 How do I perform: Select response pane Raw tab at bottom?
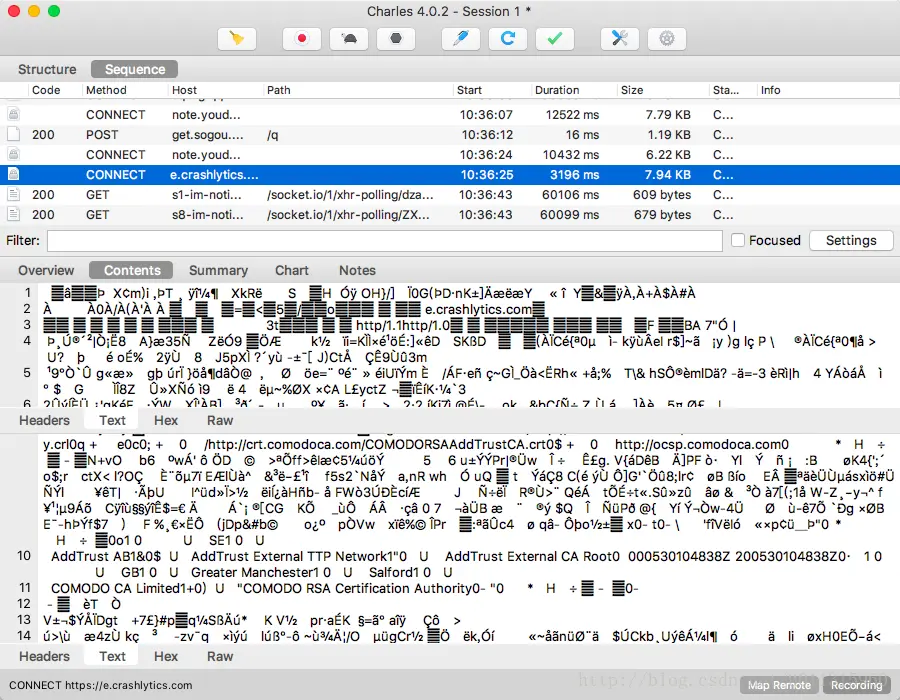[x=220, y=656]
